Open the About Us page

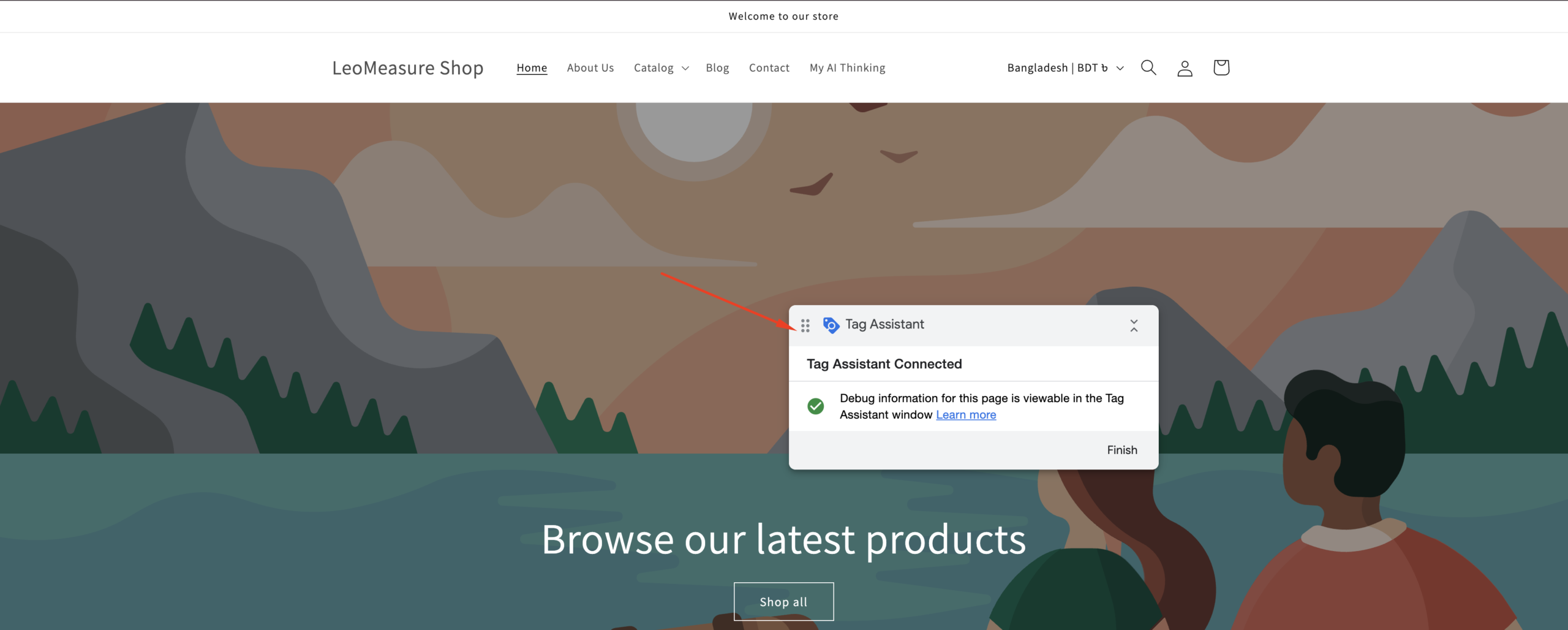tap(590, 68)
